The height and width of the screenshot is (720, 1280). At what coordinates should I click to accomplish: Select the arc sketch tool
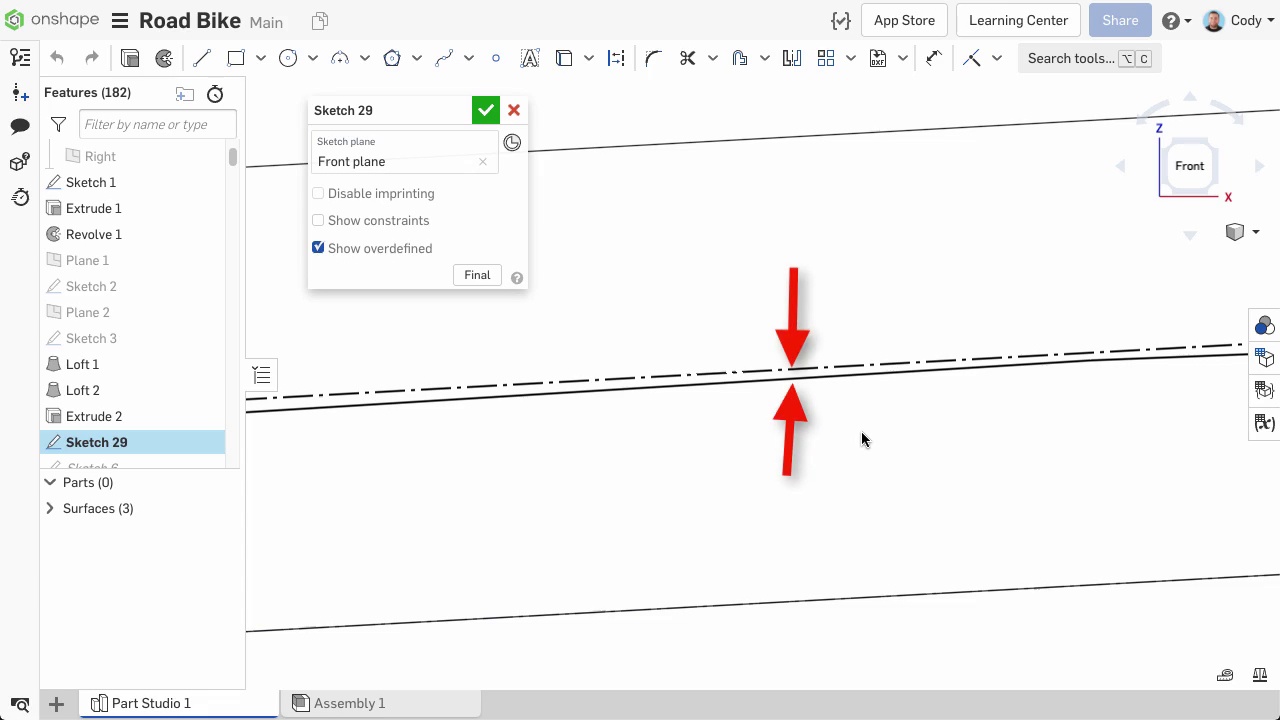[340, 59]
